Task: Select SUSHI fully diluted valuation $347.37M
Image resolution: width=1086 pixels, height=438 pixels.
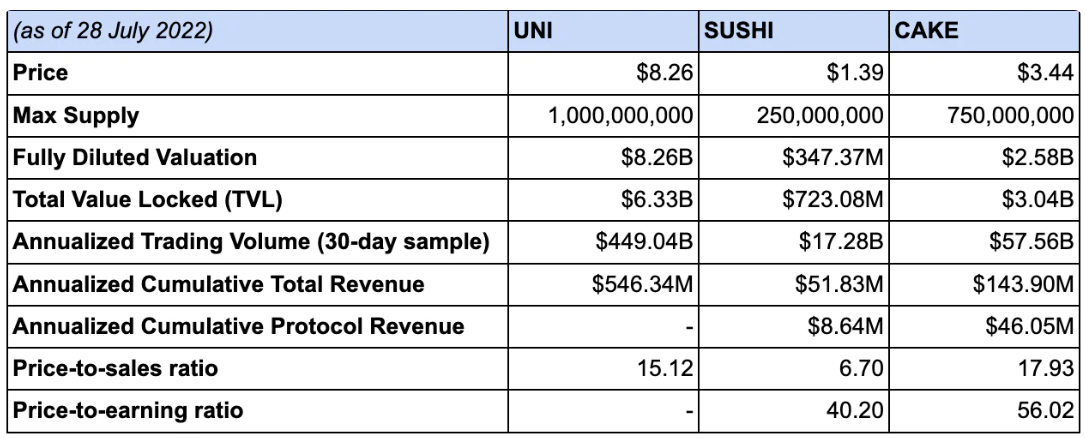Action: 829,158
